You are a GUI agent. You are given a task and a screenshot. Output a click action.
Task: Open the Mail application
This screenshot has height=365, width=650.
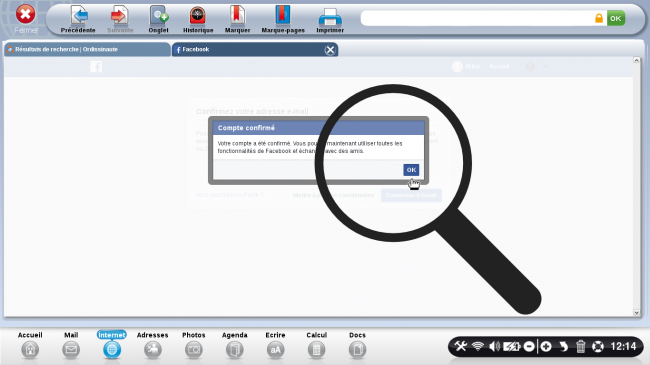(71, 345)
